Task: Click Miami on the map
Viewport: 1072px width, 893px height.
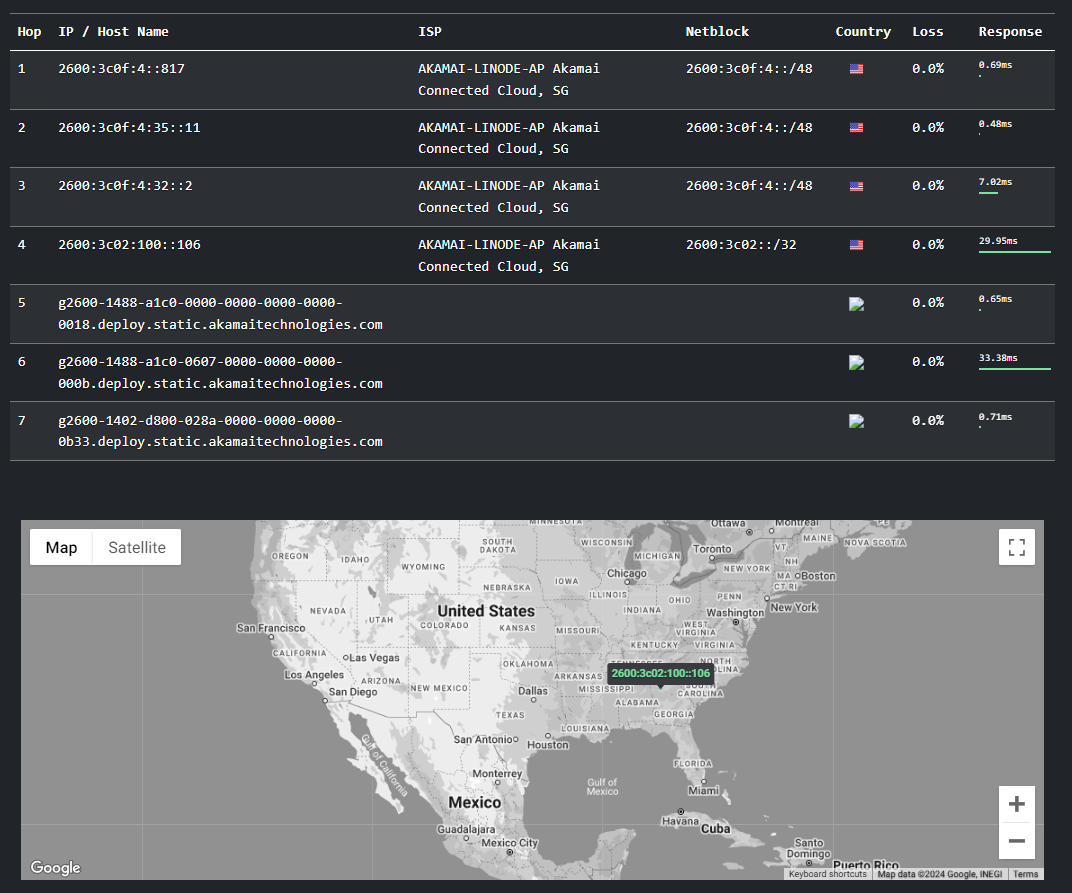Action: 704,790
